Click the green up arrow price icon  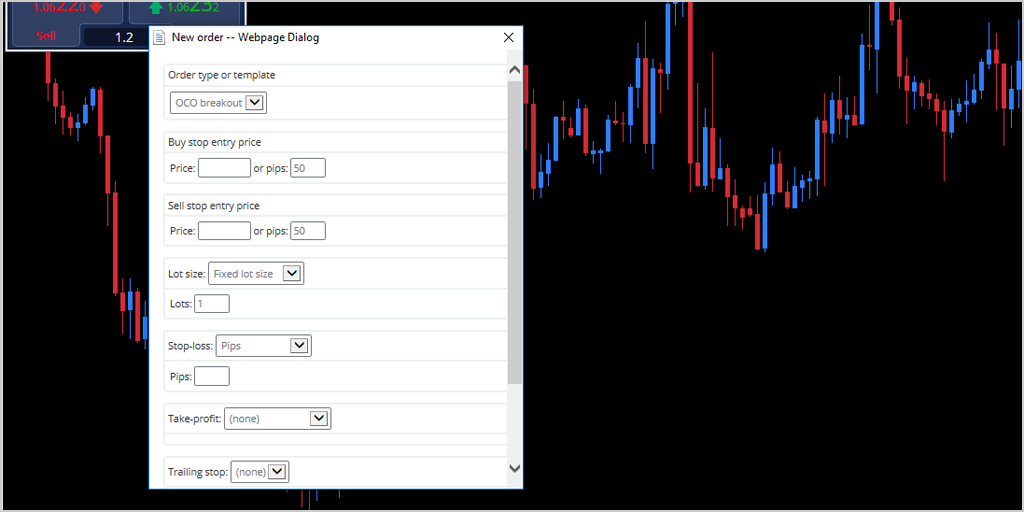(155, 8)
